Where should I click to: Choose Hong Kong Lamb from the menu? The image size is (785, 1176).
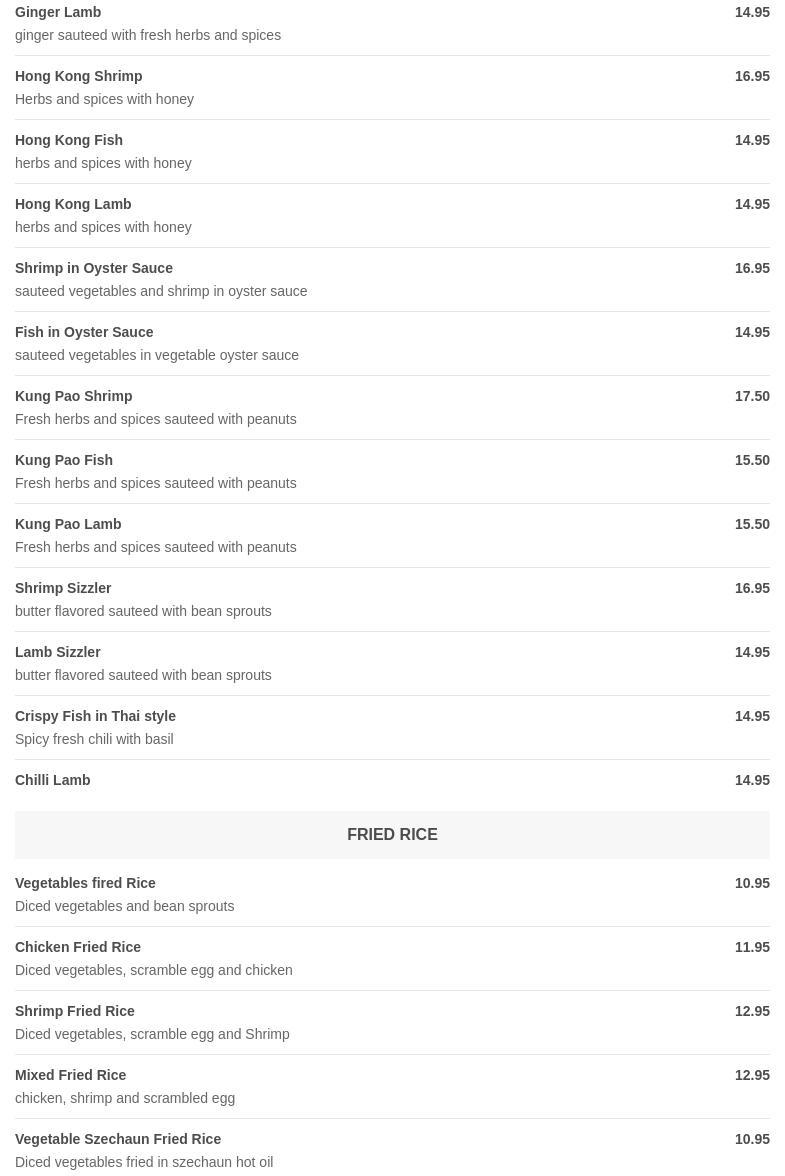click(x=73, y=204)
